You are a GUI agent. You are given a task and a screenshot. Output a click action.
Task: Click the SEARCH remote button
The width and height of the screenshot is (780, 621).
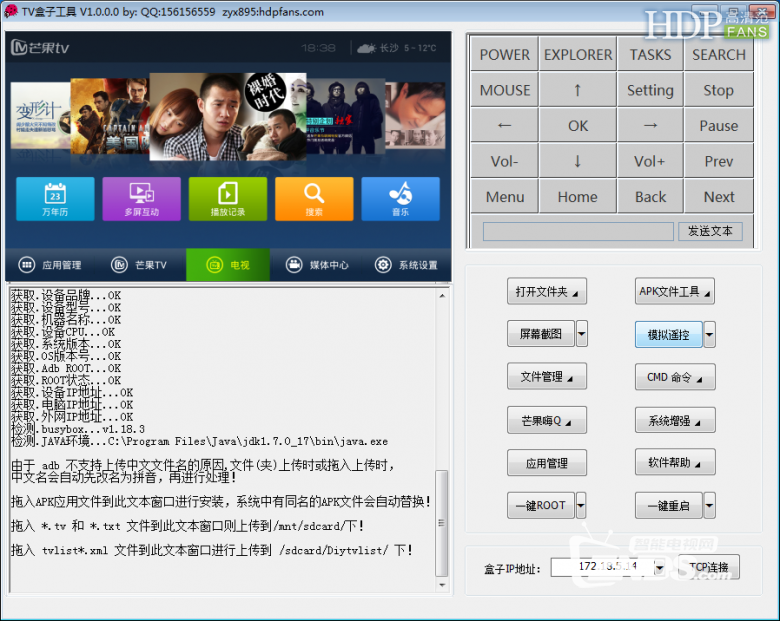click(x=719, y=54)
